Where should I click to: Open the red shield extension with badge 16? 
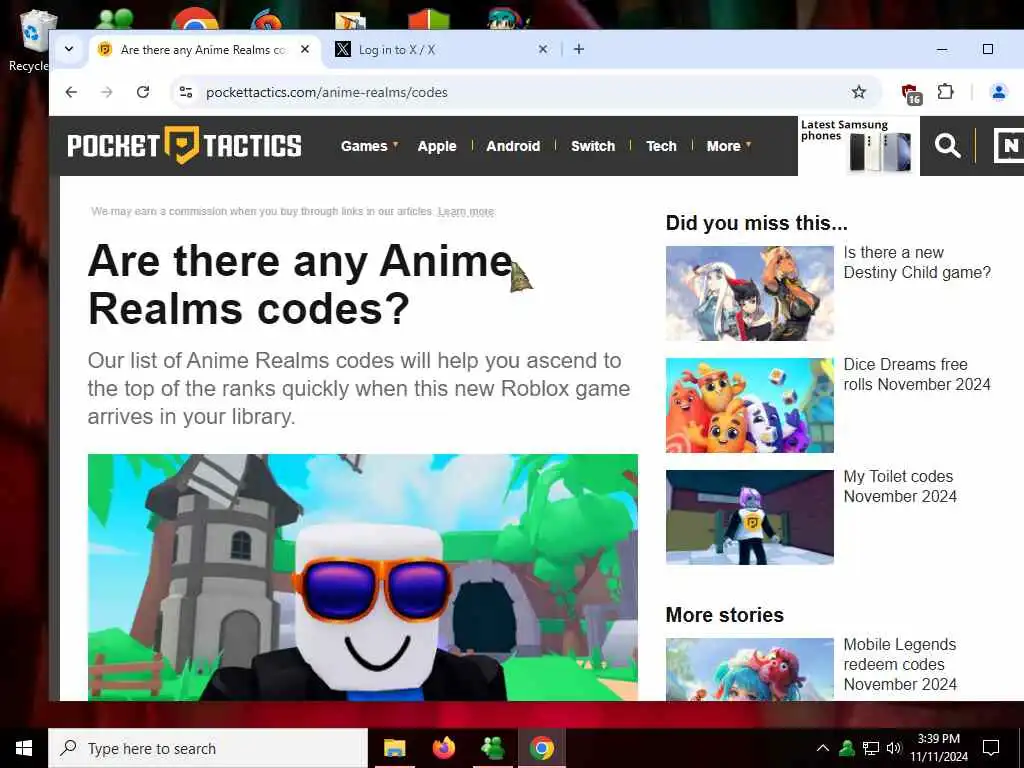pos(910,93)
